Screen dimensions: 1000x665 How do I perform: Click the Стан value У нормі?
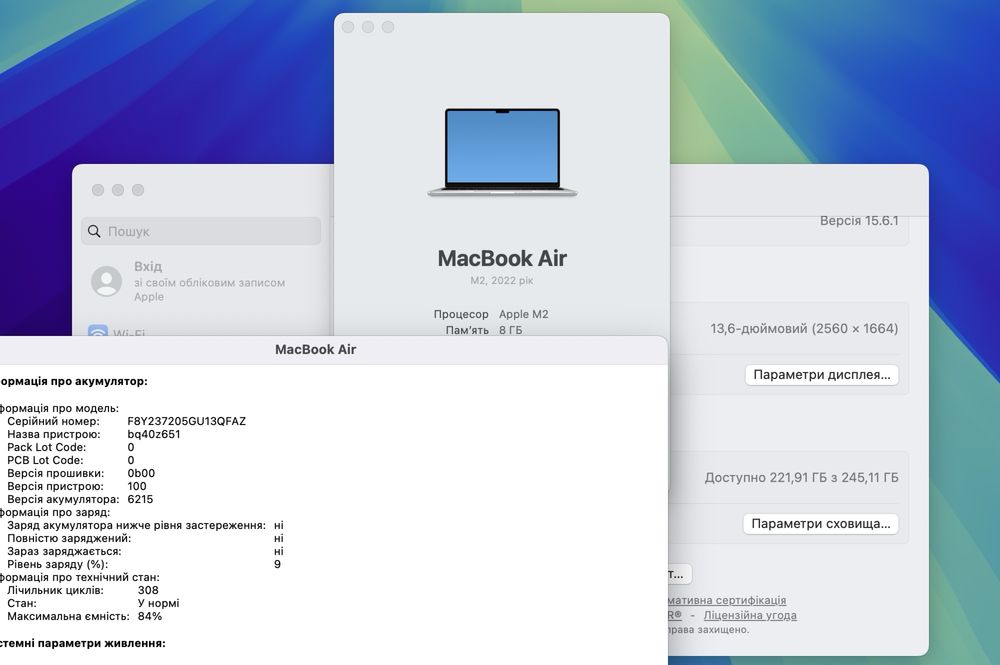[158, 603]
